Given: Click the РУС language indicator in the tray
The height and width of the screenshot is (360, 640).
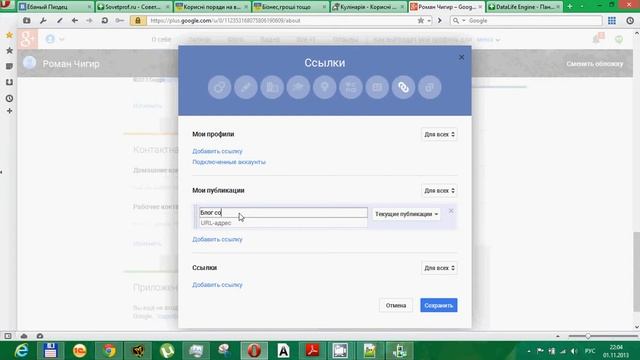Looking at the screenshot, I should tap(590, 351).
